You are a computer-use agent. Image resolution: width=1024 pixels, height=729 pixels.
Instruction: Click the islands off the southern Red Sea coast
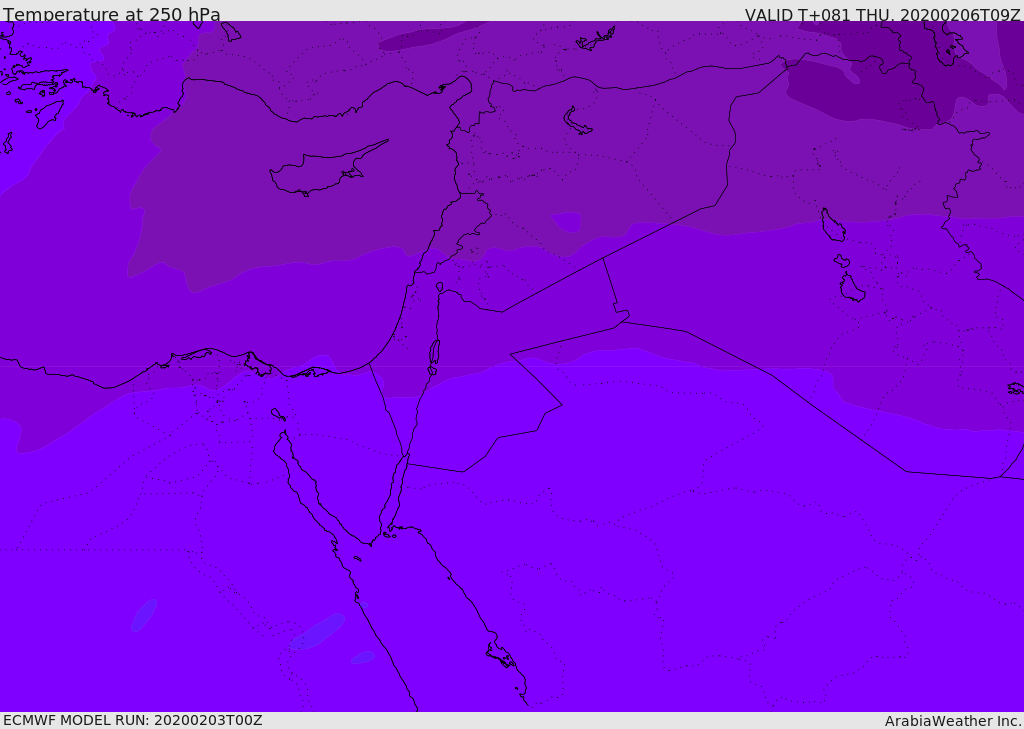point(500,656)
